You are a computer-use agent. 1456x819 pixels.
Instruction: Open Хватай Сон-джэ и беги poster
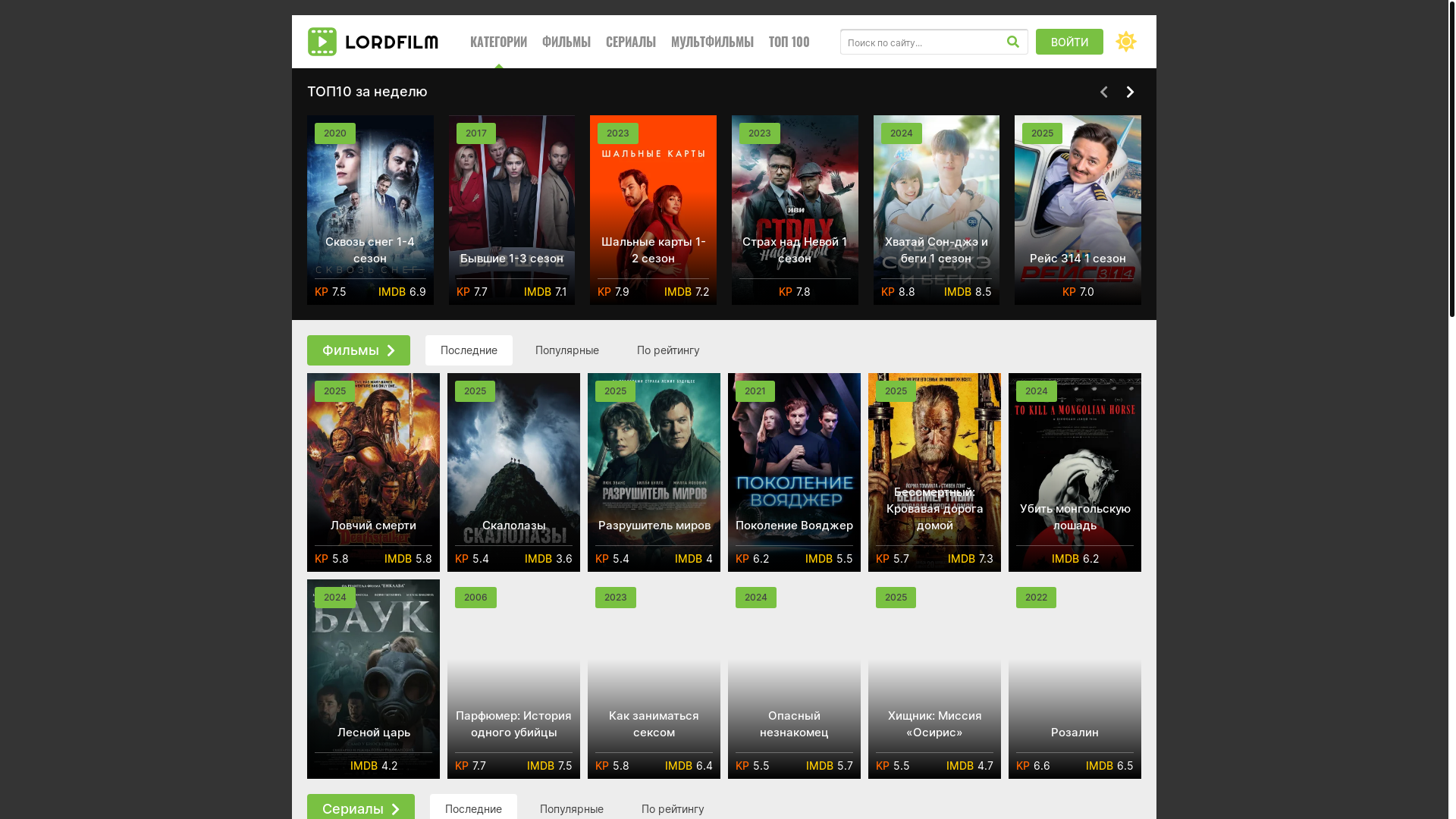[936, 210]
